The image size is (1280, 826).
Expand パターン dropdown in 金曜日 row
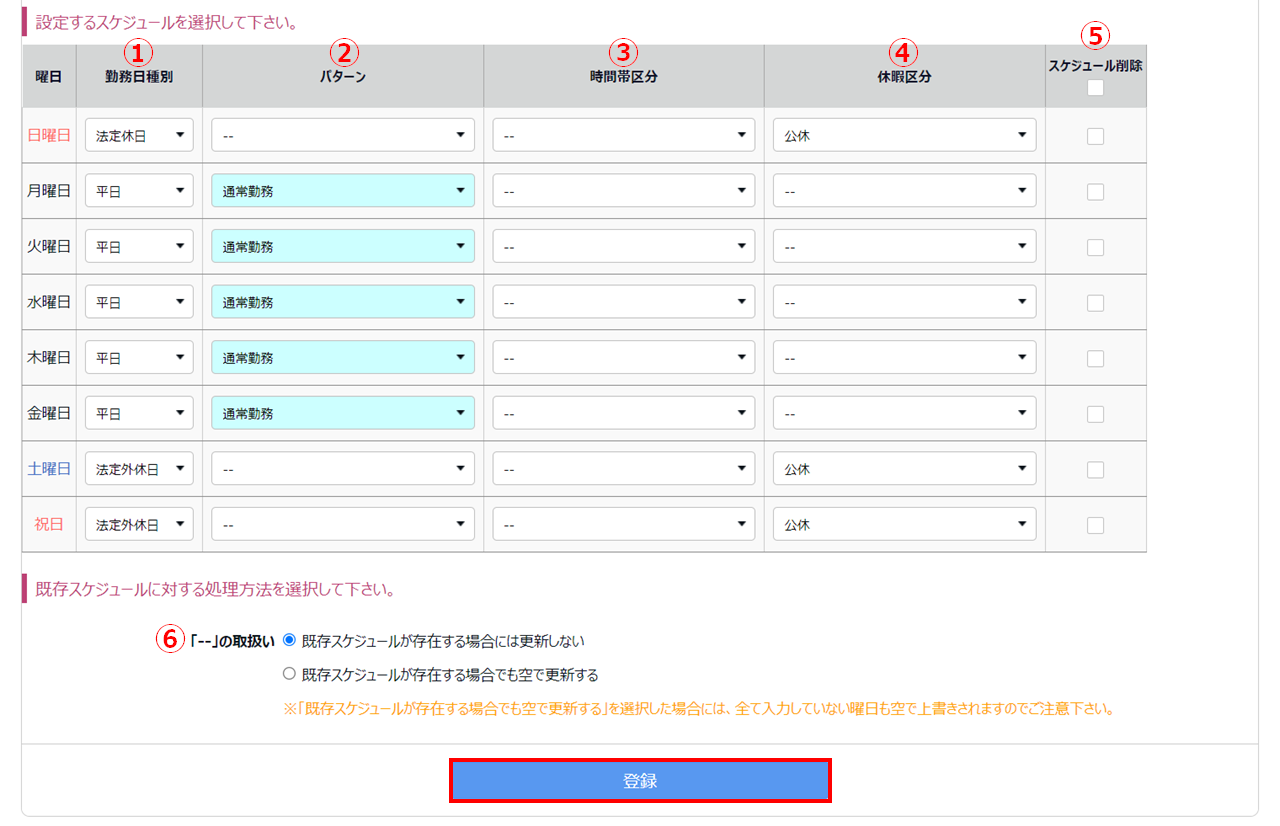343,413
